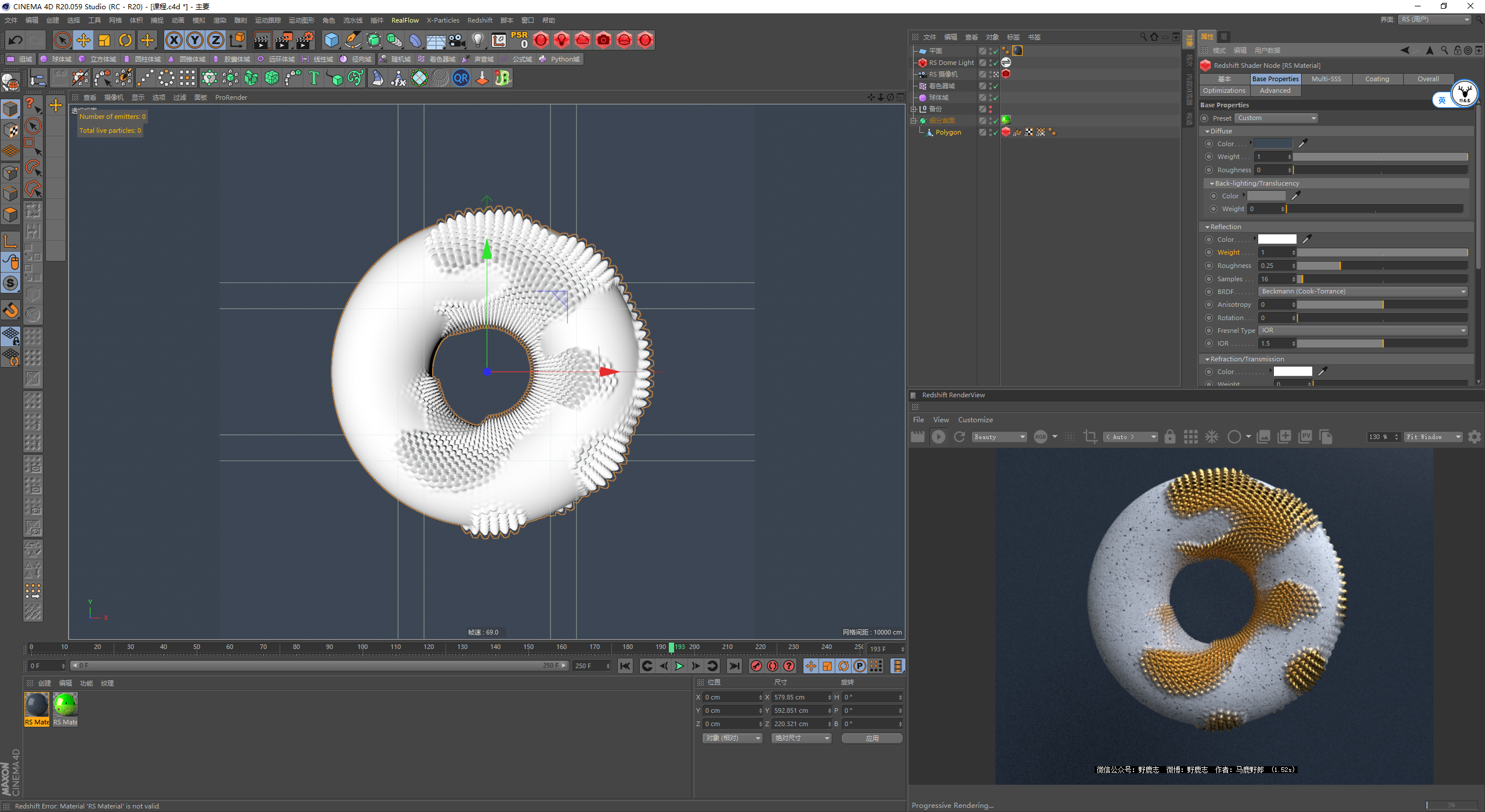Toggle the X axis lock

coord(173,40)
